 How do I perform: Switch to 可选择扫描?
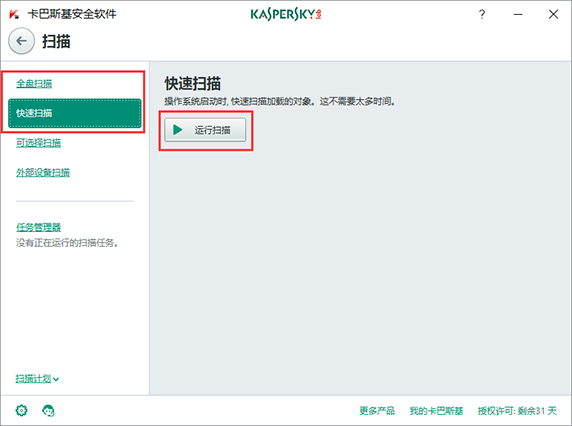tap(38, 143)
